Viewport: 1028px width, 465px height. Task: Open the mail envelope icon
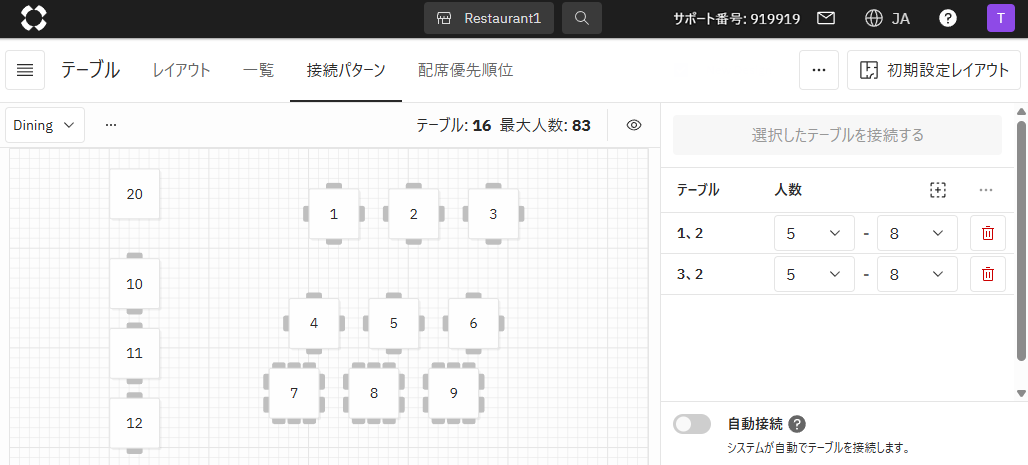click(825, 18)
